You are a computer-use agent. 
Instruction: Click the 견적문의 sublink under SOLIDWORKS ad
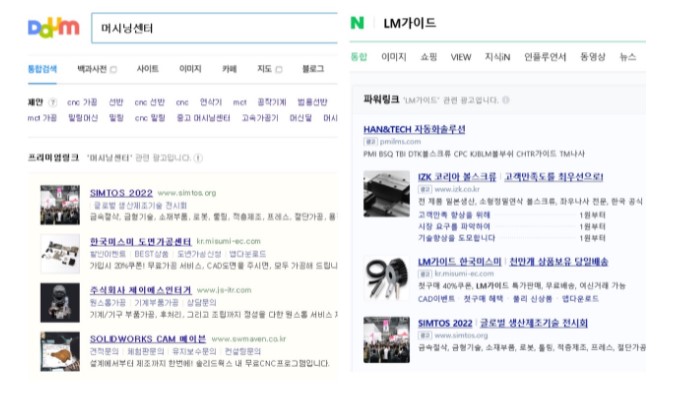104,351
